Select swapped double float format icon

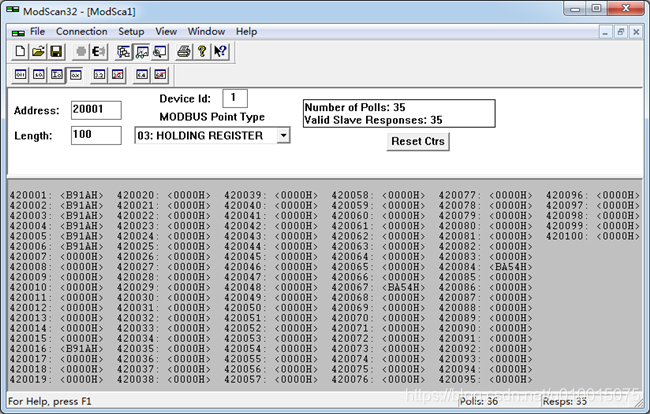click(160, 75)
